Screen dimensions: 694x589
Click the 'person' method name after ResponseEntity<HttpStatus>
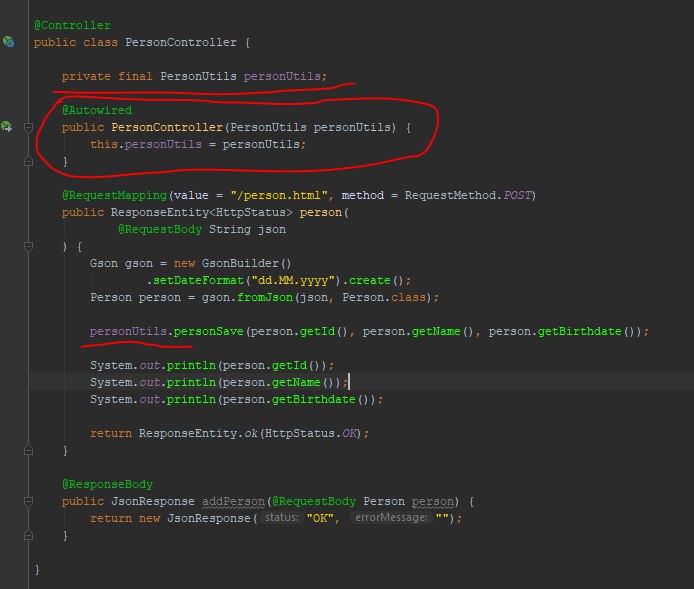(320, 212)
